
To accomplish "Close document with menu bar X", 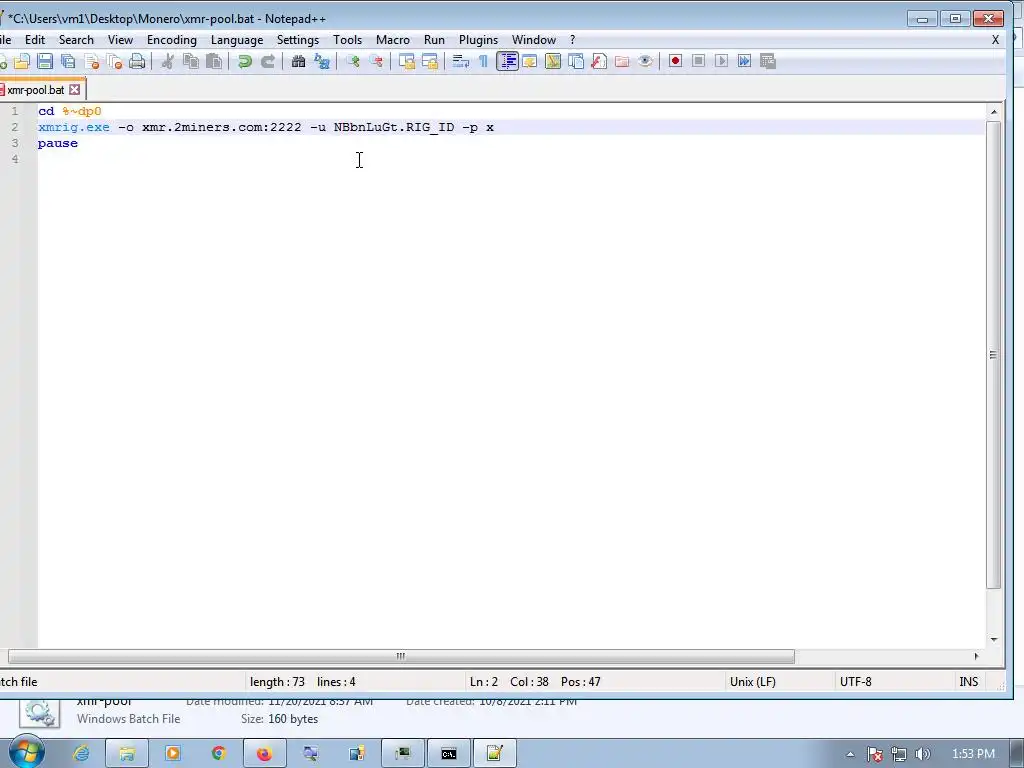I will coord(995,40).
